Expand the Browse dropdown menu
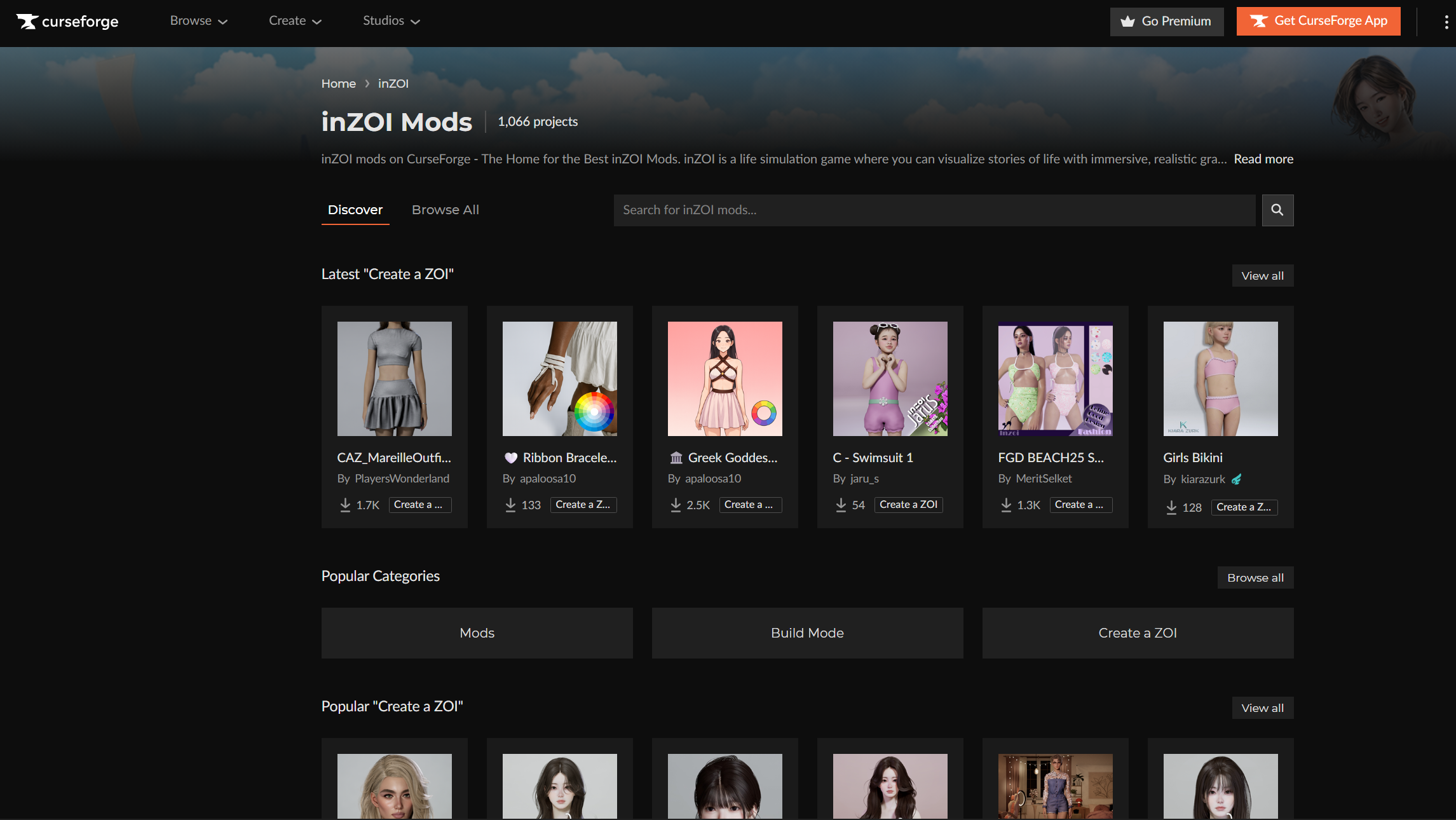Image resolution: width=1456 pixels, height=820 pixels. [x=198, y=21]
